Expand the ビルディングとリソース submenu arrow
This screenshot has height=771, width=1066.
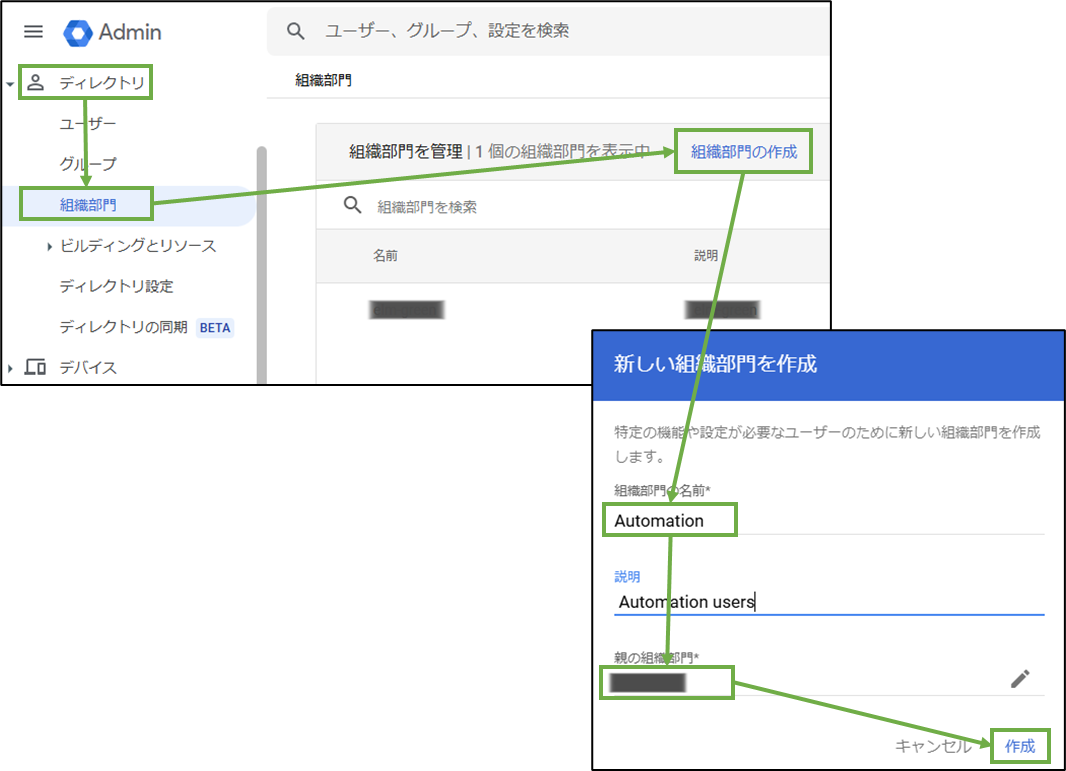tap(49, 246)
